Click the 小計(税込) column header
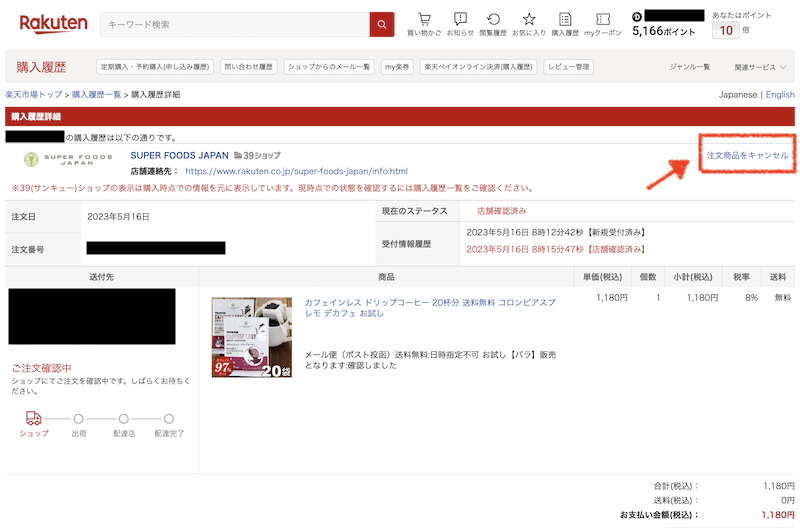 pyautogui.click(x=692, y=276)
